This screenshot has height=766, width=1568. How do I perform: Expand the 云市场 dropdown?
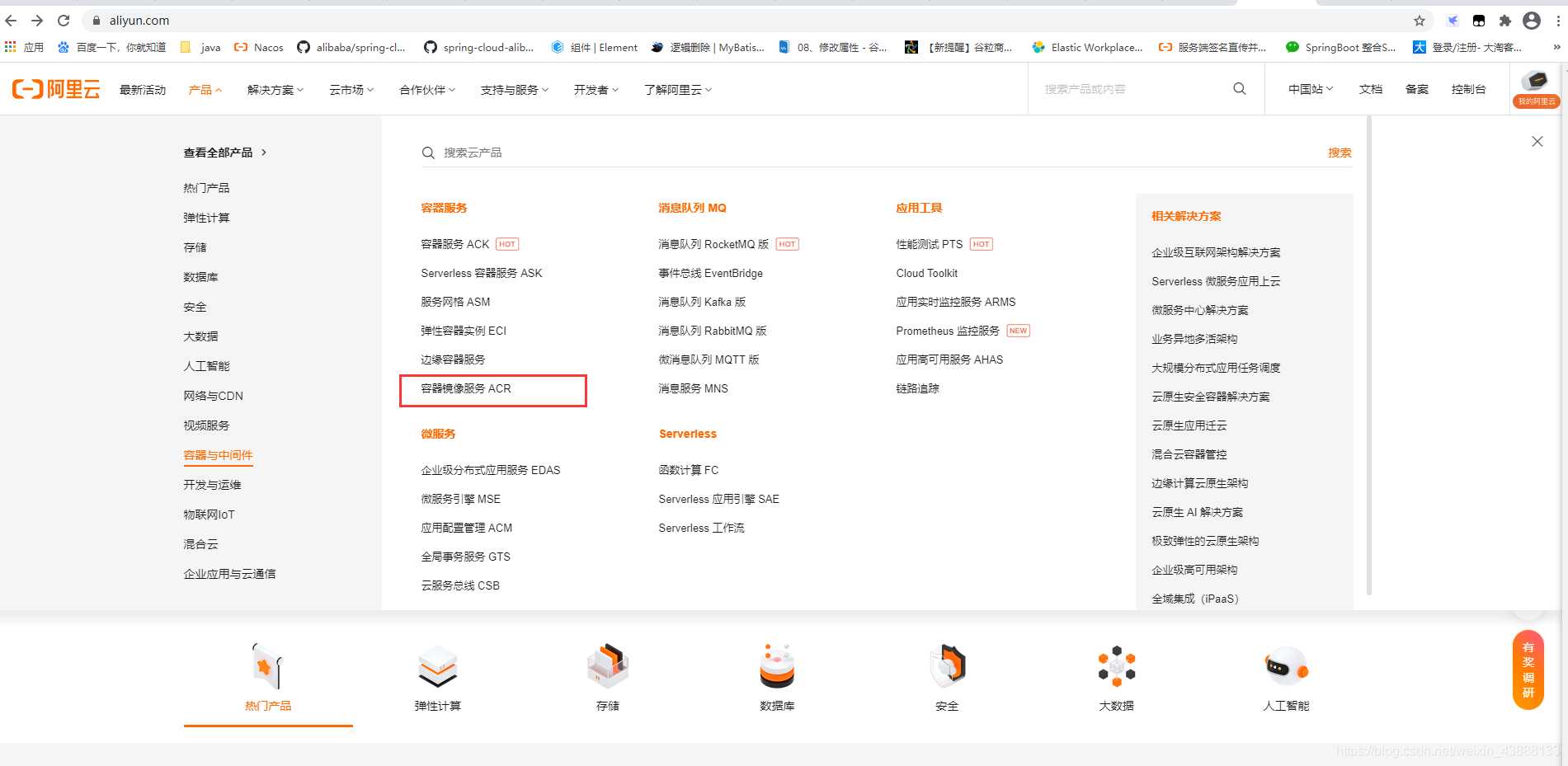tap(351, 90)
